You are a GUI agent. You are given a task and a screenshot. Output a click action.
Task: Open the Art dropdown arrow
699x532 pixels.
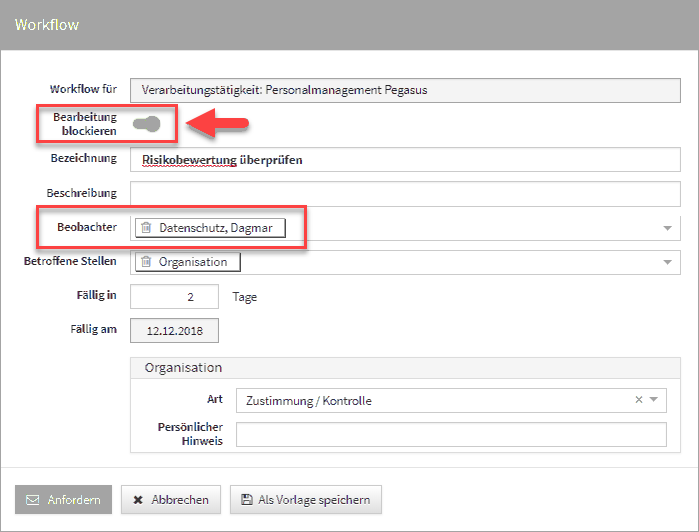(x=654, y=400)
